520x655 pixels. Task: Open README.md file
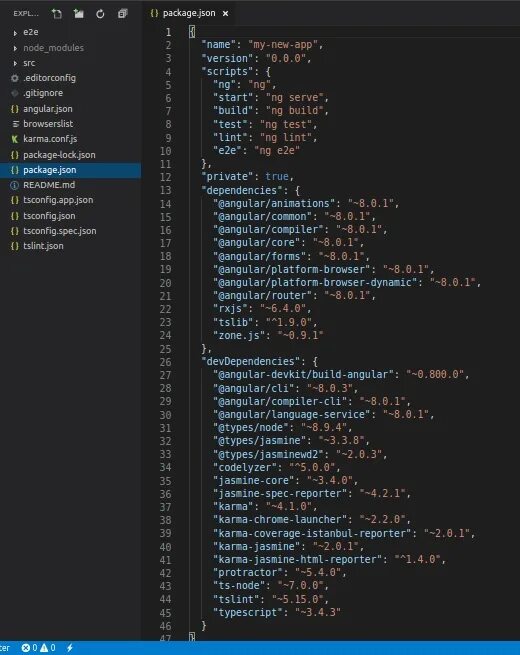(x=71, y=185)
